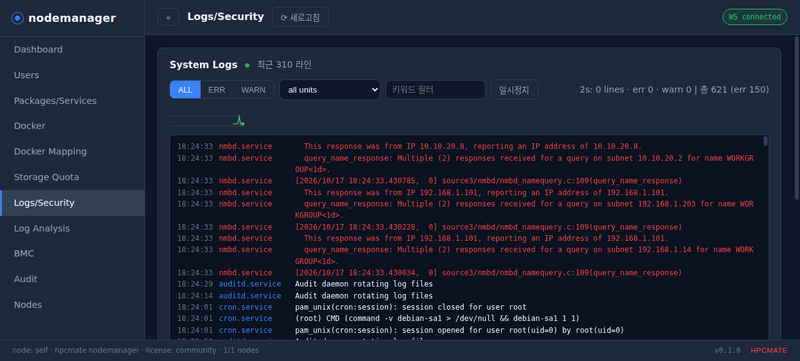
Task: Click the WS connected status badge
Action: 755,17
